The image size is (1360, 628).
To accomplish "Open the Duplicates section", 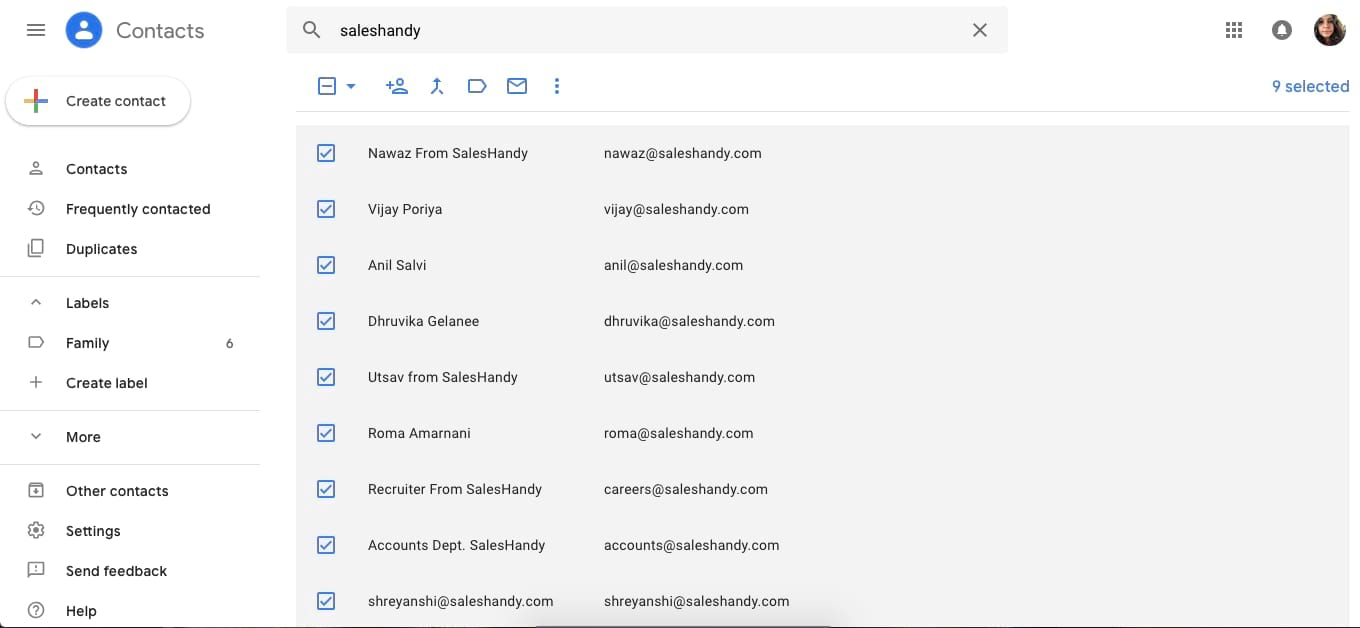I will pyautogui.click(x=101, y=249).
